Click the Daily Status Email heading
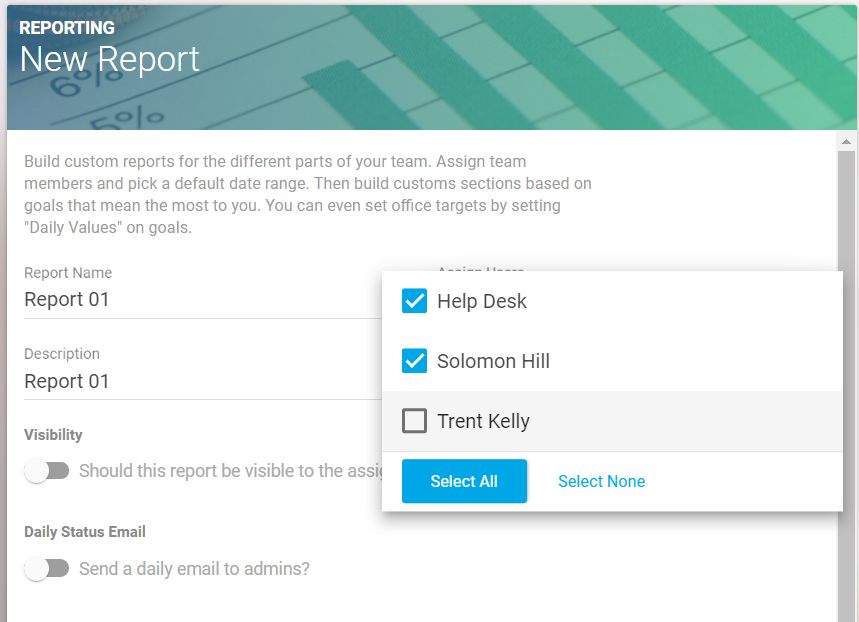The width and height of the screenshot is (859, 622). (x=85, y=532)
